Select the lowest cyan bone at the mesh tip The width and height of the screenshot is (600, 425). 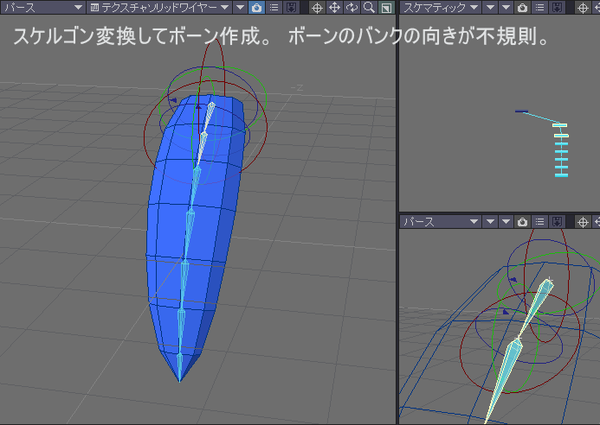click(x=179, y=366)
